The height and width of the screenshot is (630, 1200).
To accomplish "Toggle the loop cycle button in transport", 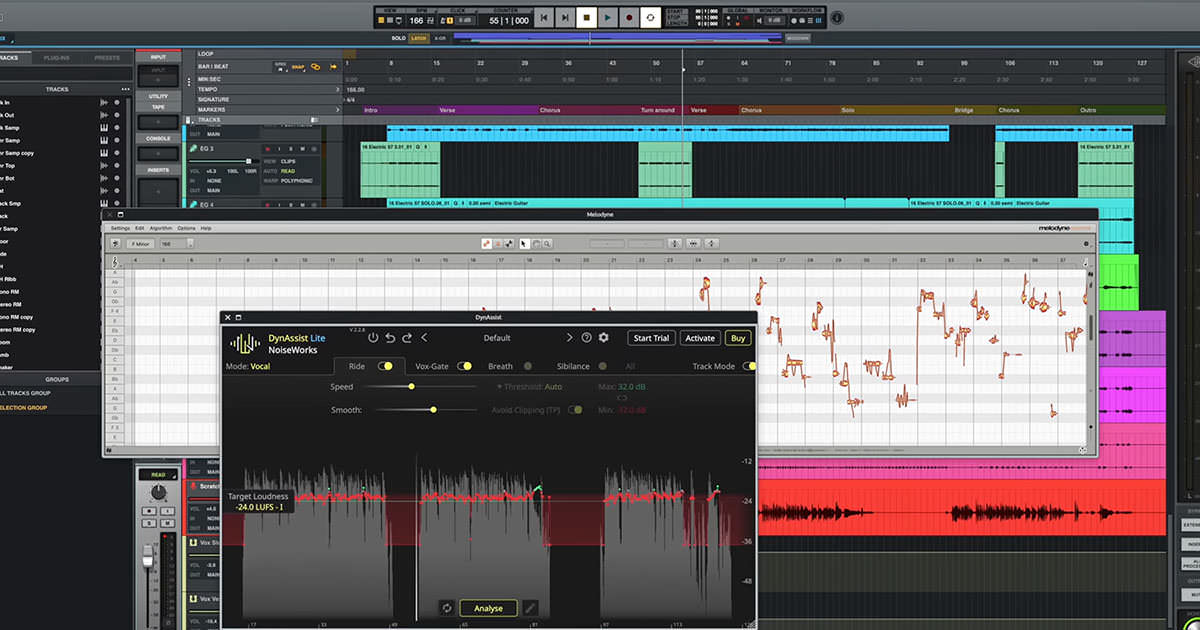I will coord(650,18).
